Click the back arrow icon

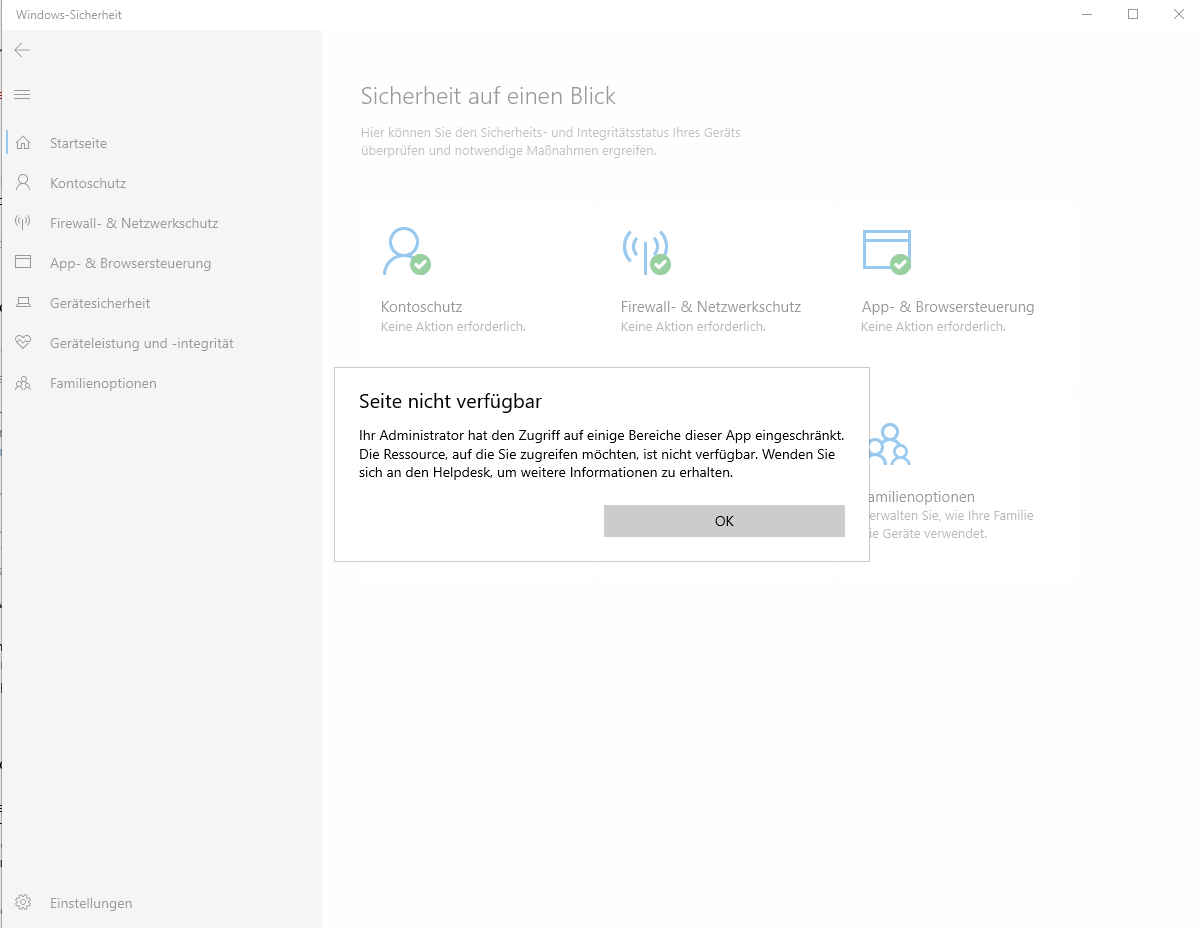22,50
